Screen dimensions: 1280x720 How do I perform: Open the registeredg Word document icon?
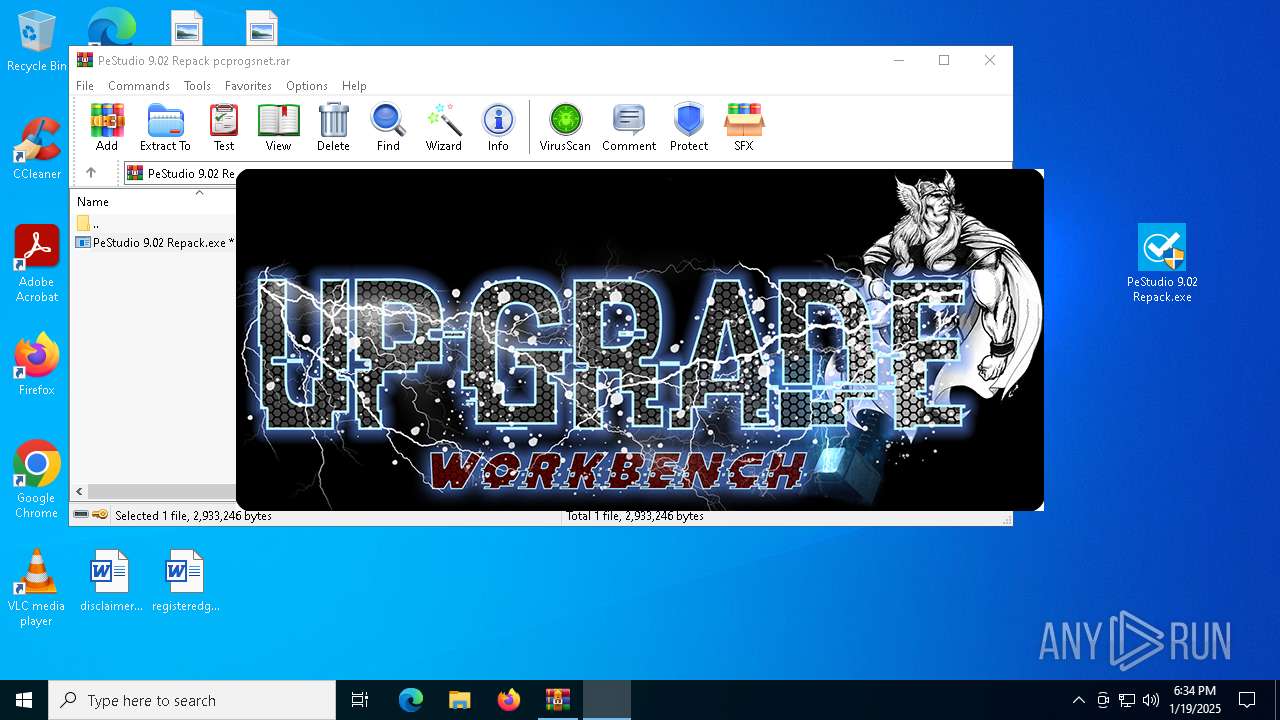(x=185, y=580)
